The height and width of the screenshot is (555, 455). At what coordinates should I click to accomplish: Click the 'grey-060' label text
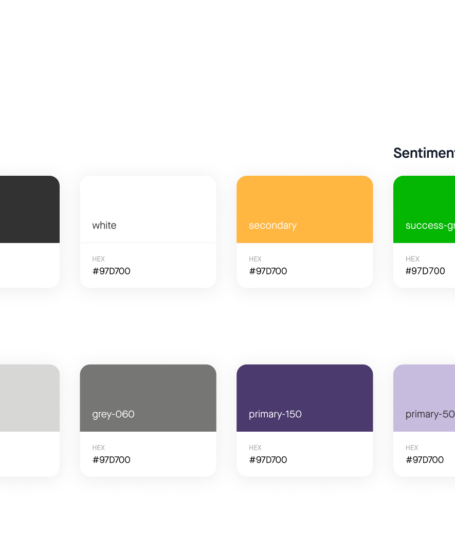(x=113, y=414)
